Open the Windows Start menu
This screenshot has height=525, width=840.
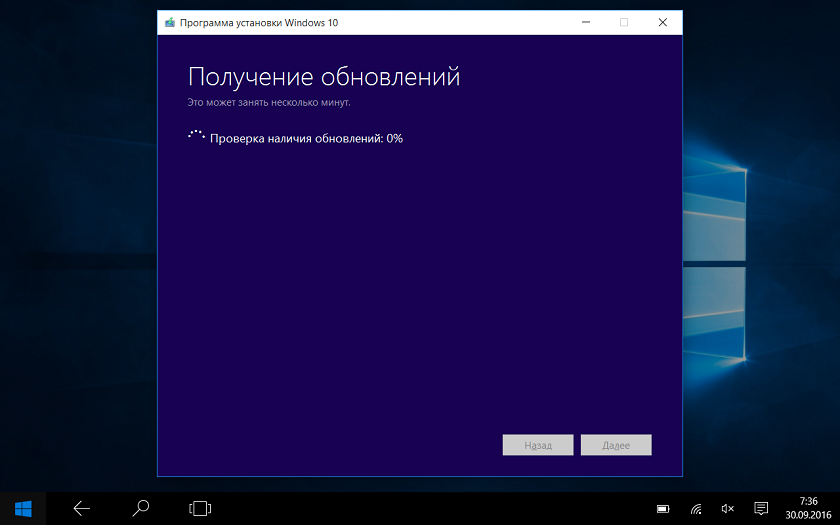[22, 508]
